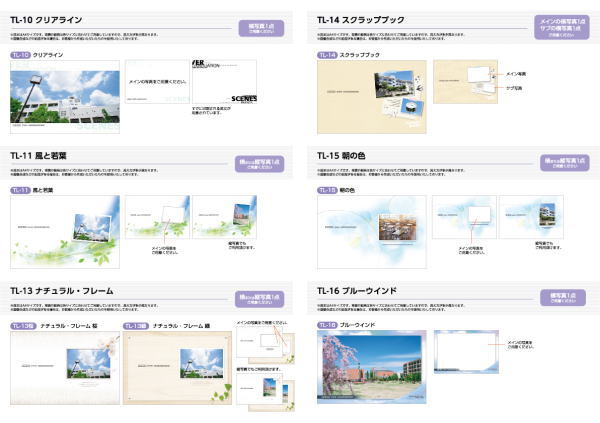Image resolution: width=600 pixels, height=423 pixels.
Task: Open the large TL-11 green leaves thumbnail
Action: [x=65, y=232]
